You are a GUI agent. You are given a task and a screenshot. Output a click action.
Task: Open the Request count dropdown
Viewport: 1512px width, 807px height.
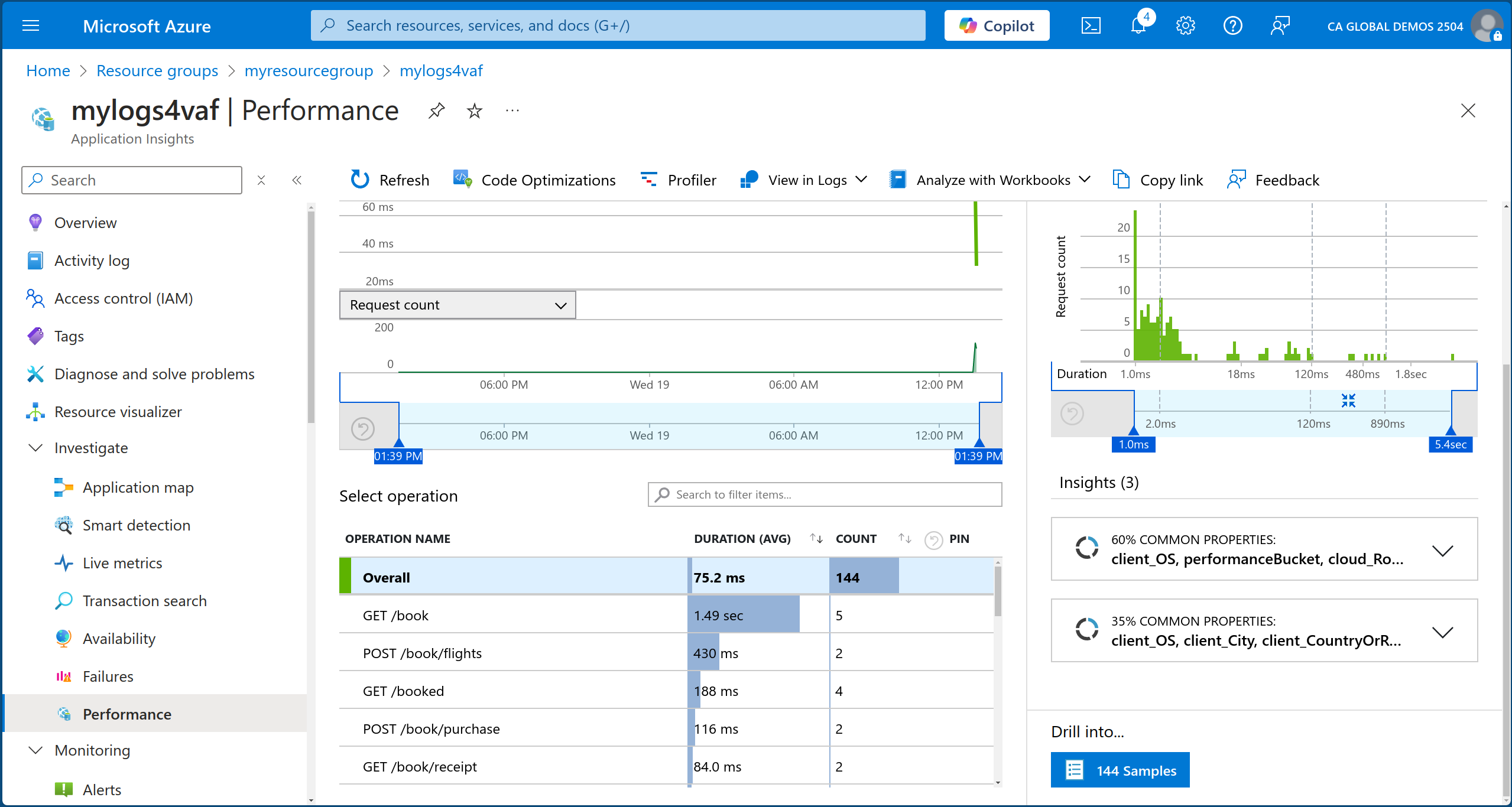[458, 305]
